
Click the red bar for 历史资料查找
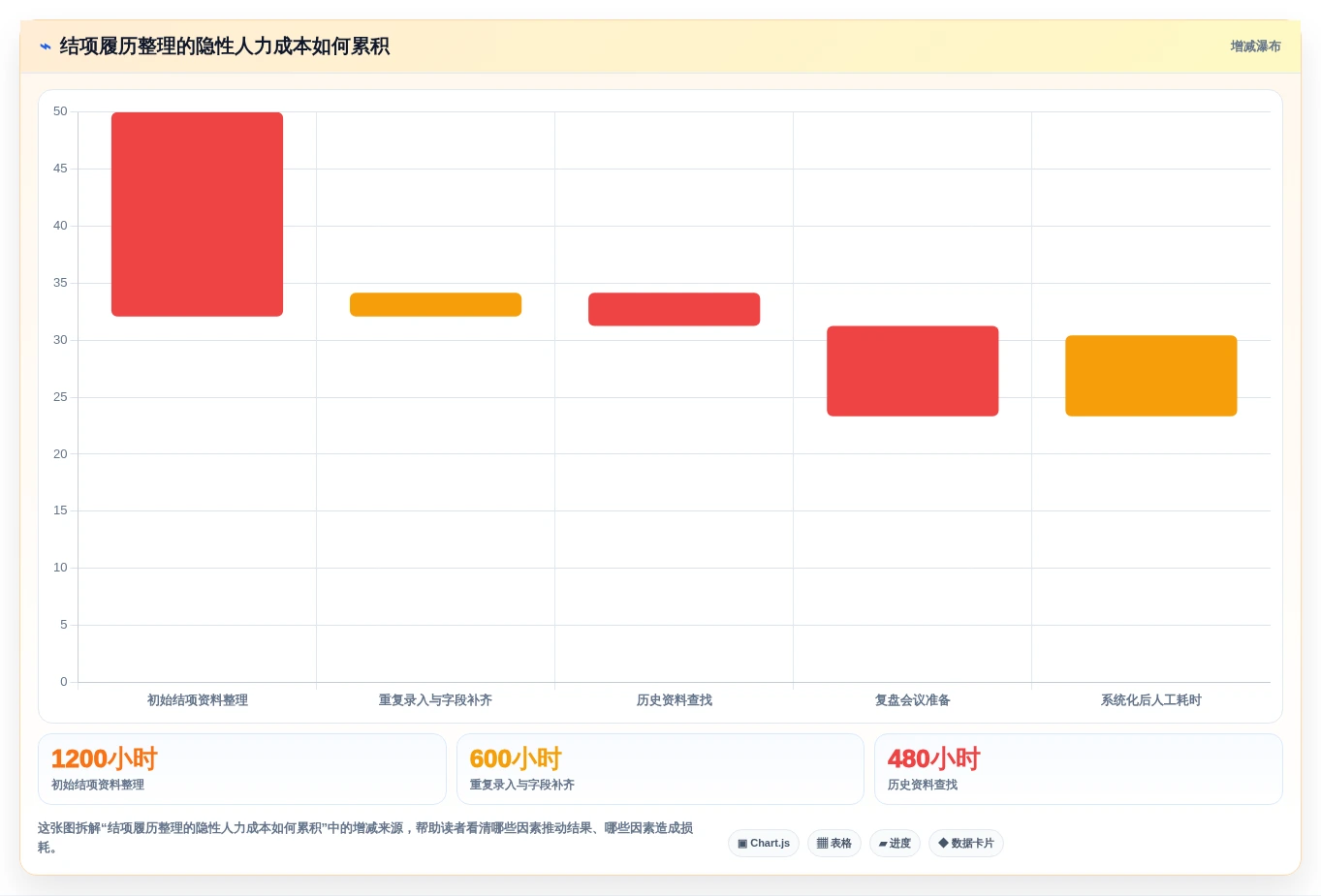pos(674,309)
